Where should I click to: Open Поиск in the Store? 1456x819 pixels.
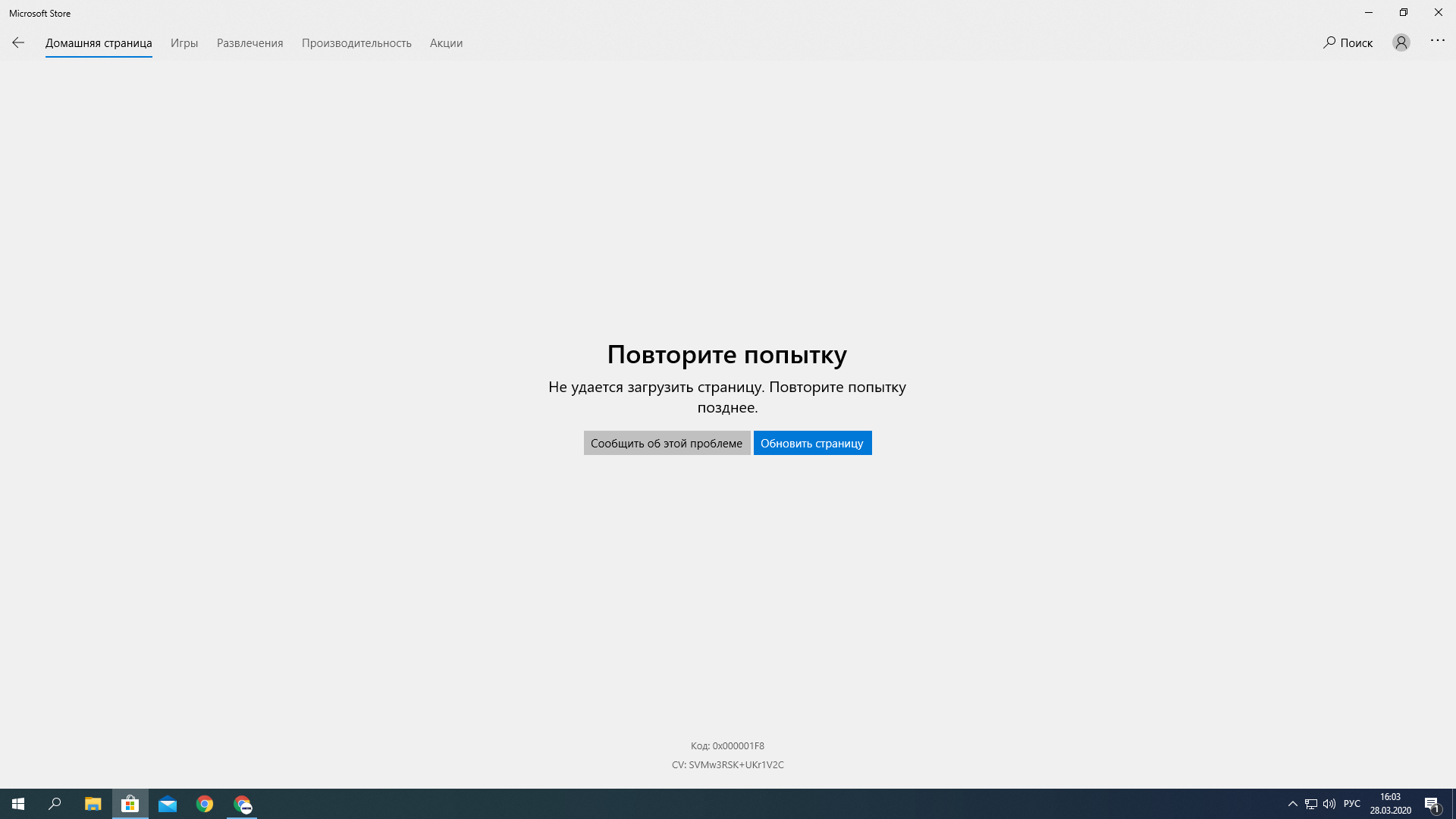point(1348,43)
